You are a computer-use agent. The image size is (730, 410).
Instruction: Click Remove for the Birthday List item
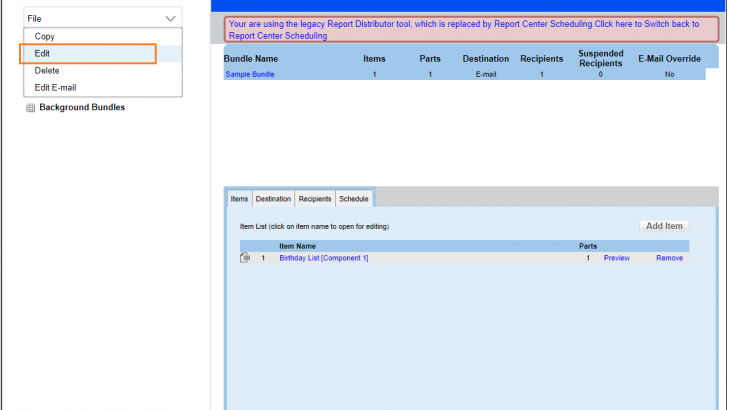pyautogui.click(x=669, y=258)
